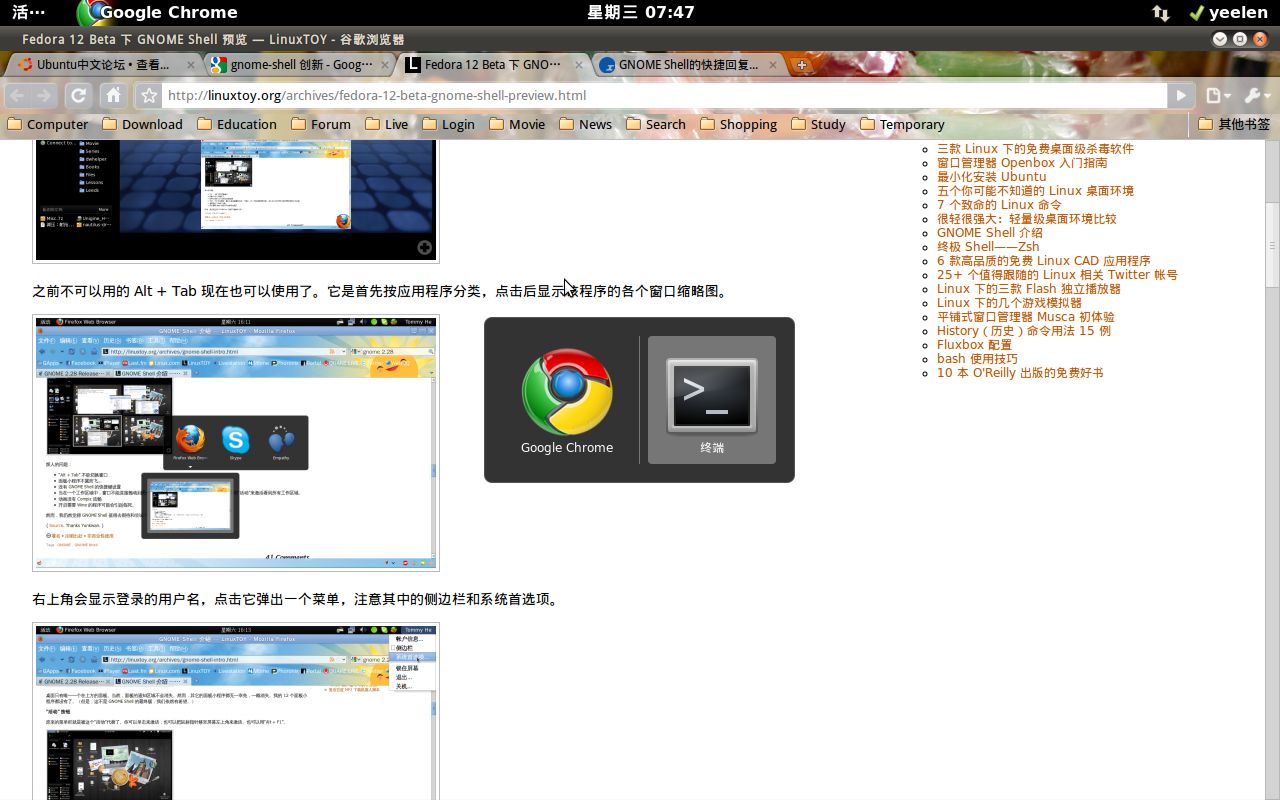Image resolution: width=1280 pixels, height=800 pixels.
Task: Open the Alt+Tab Firefox screenshot thumbnail
Action: (x=236, y=443)
